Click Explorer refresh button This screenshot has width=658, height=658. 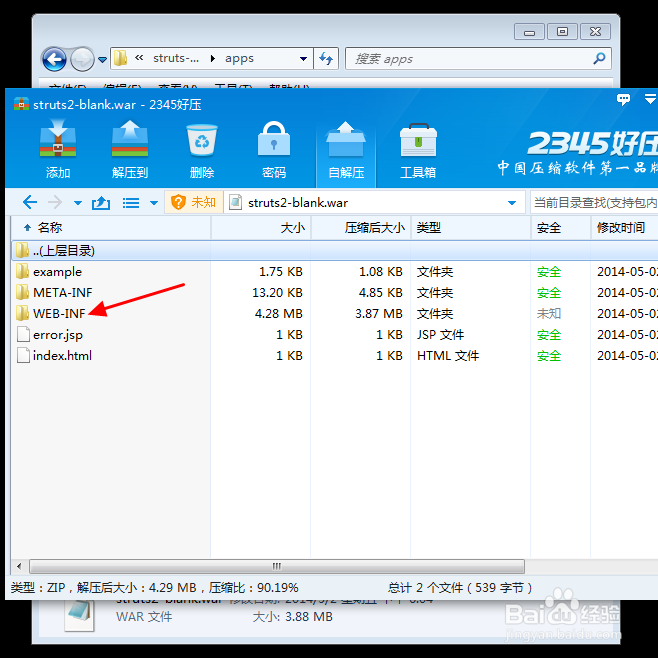tap(326, 58)
